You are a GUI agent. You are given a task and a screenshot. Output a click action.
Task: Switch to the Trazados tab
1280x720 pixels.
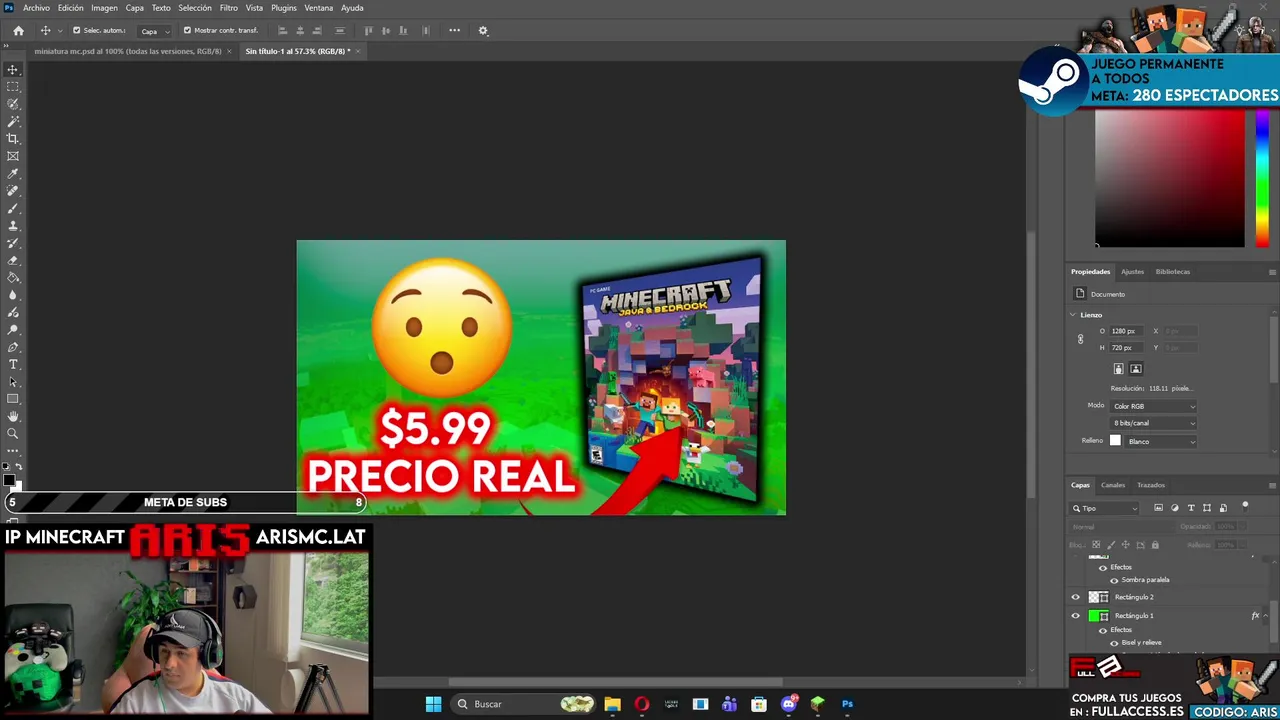point(1151,485)
